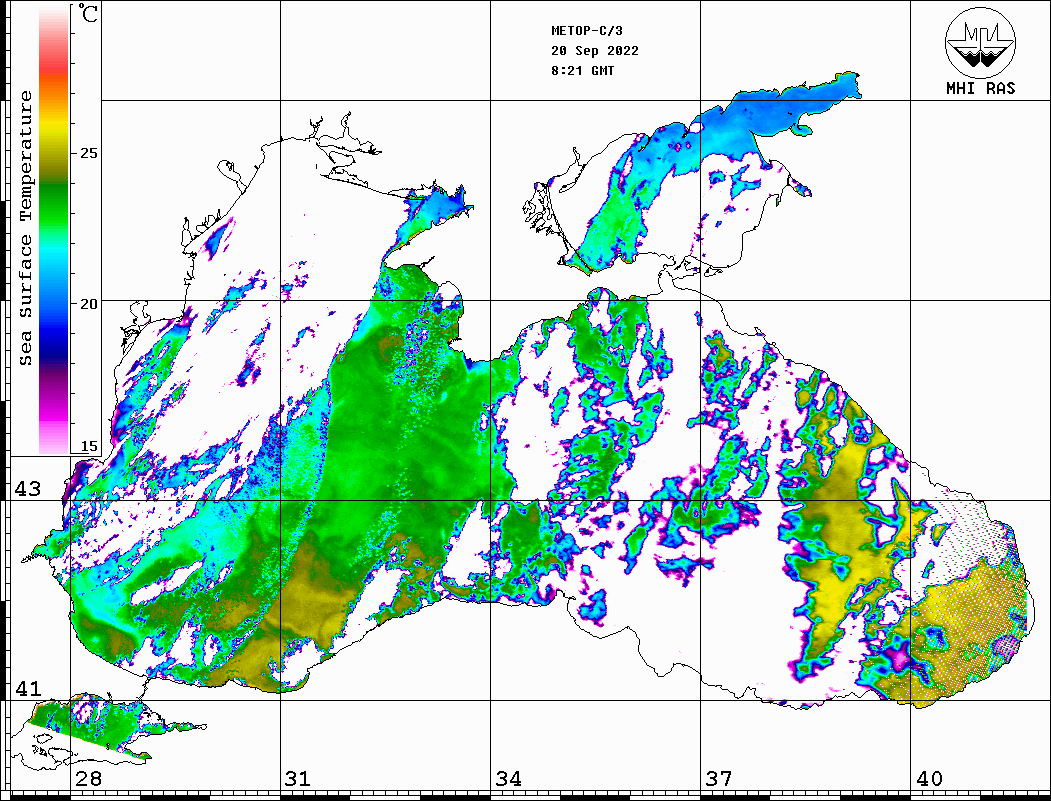
Task: Click latitude label 41
Action: tap(27, 688)
